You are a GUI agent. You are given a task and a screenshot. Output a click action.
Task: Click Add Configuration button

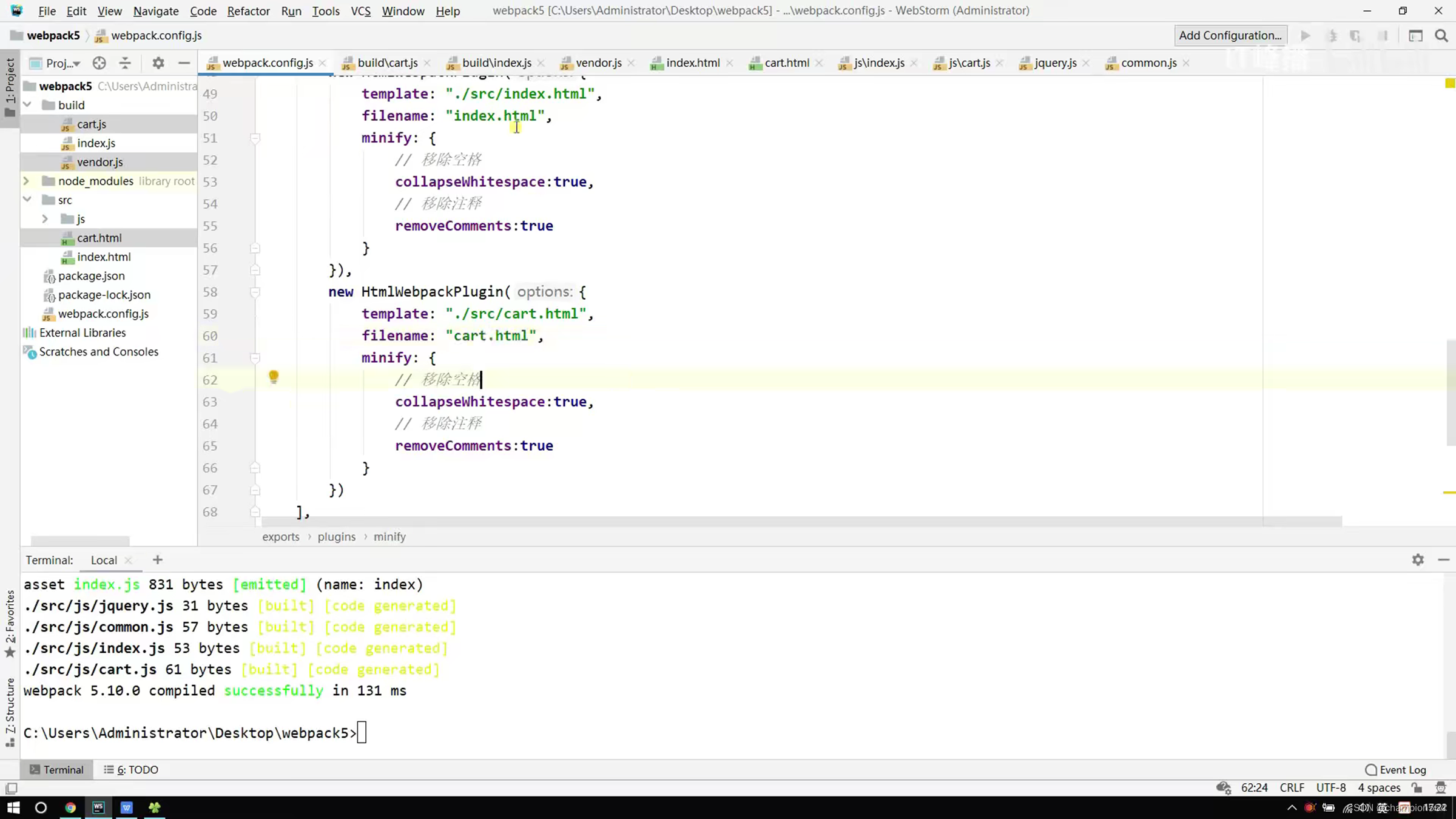point(1230,35)
